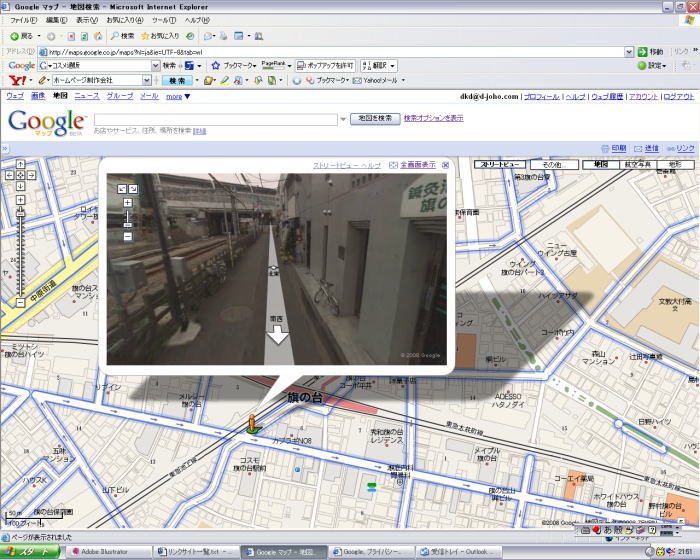Open お気に入り(A) menu
The height and width of the screenshot is (560, 700).
(125, 20)
